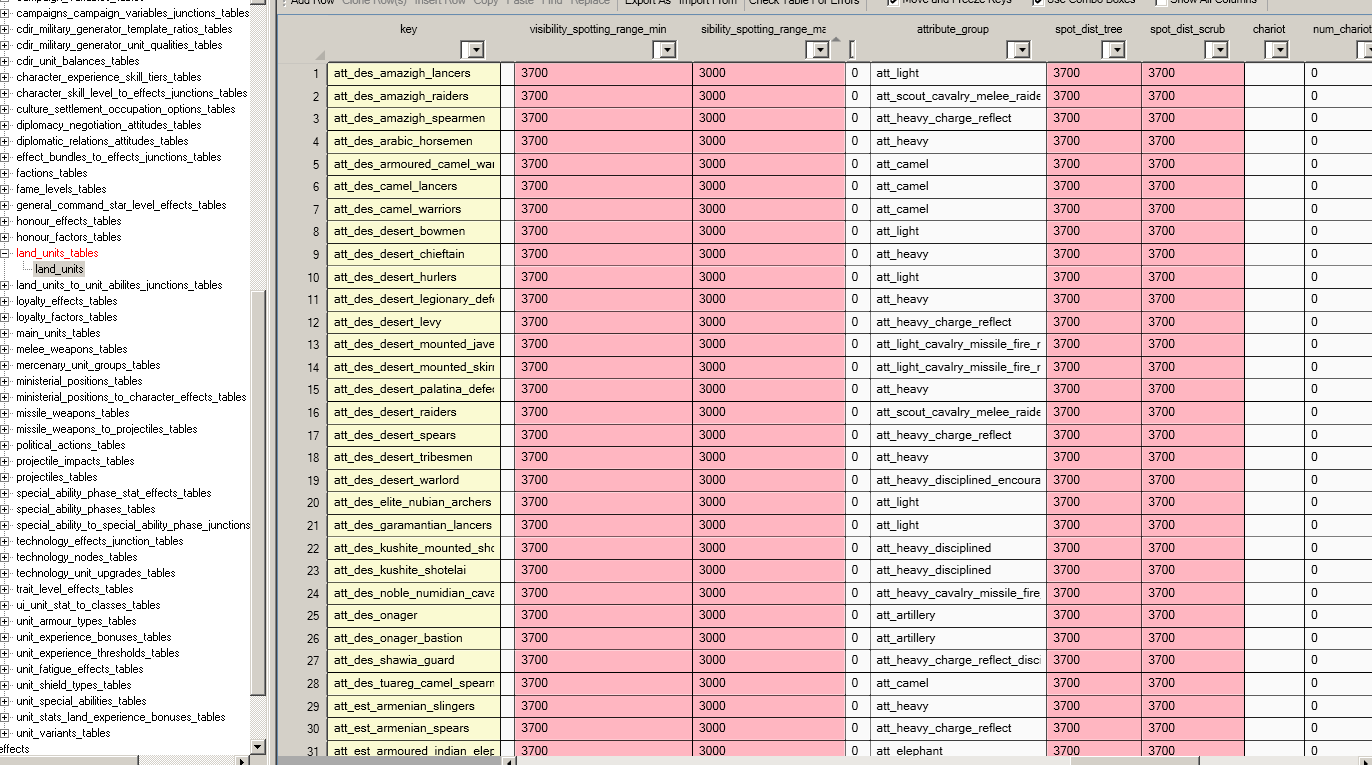Click the att_des_onager_bastion key cell

pos(413,638)
